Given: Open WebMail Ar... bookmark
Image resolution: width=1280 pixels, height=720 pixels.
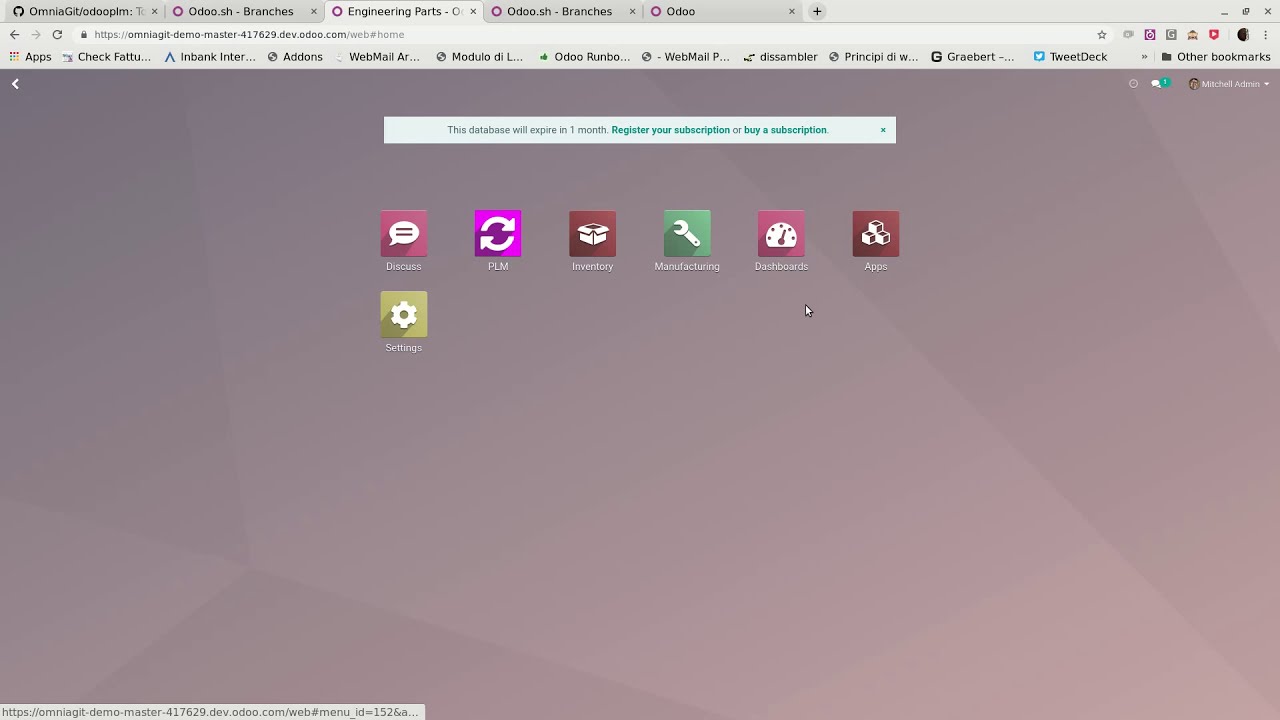Looking at the screenshot, I should tap(377, 57).
